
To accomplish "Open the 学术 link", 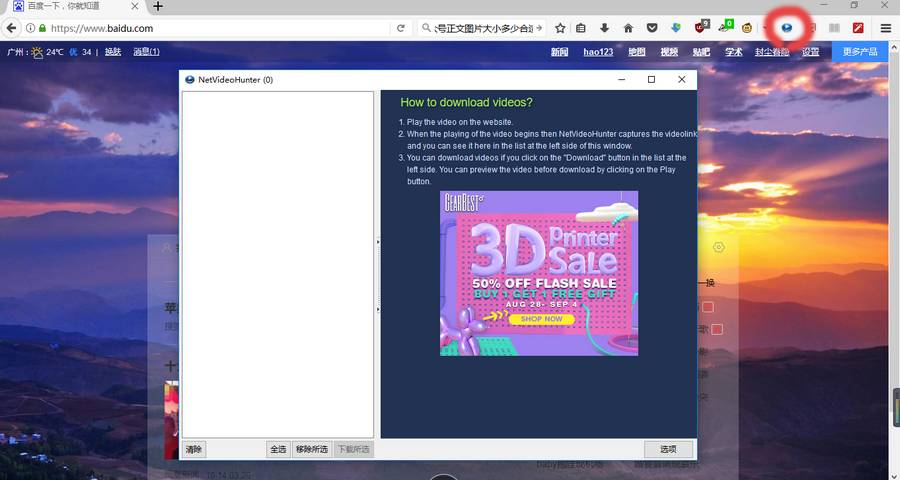I will (734, 52).
